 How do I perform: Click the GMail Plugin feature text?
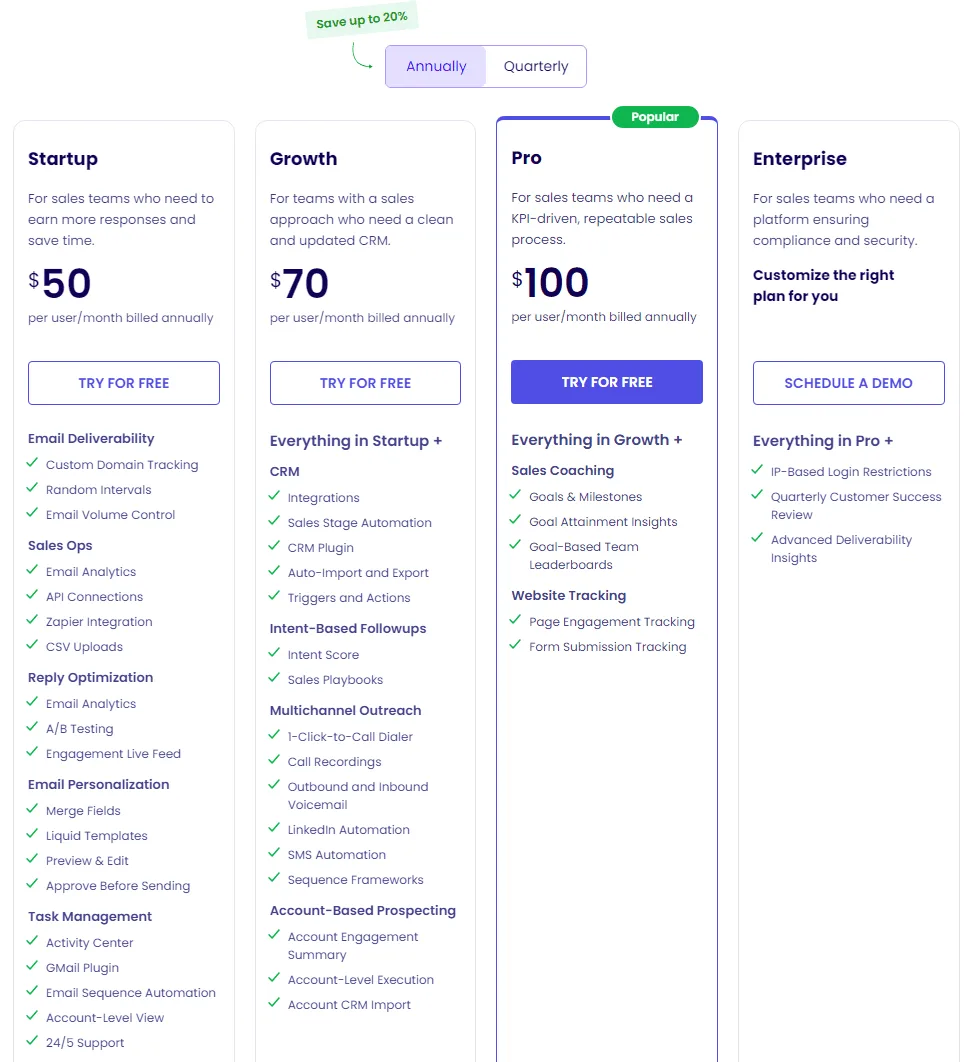pos(82,968)
